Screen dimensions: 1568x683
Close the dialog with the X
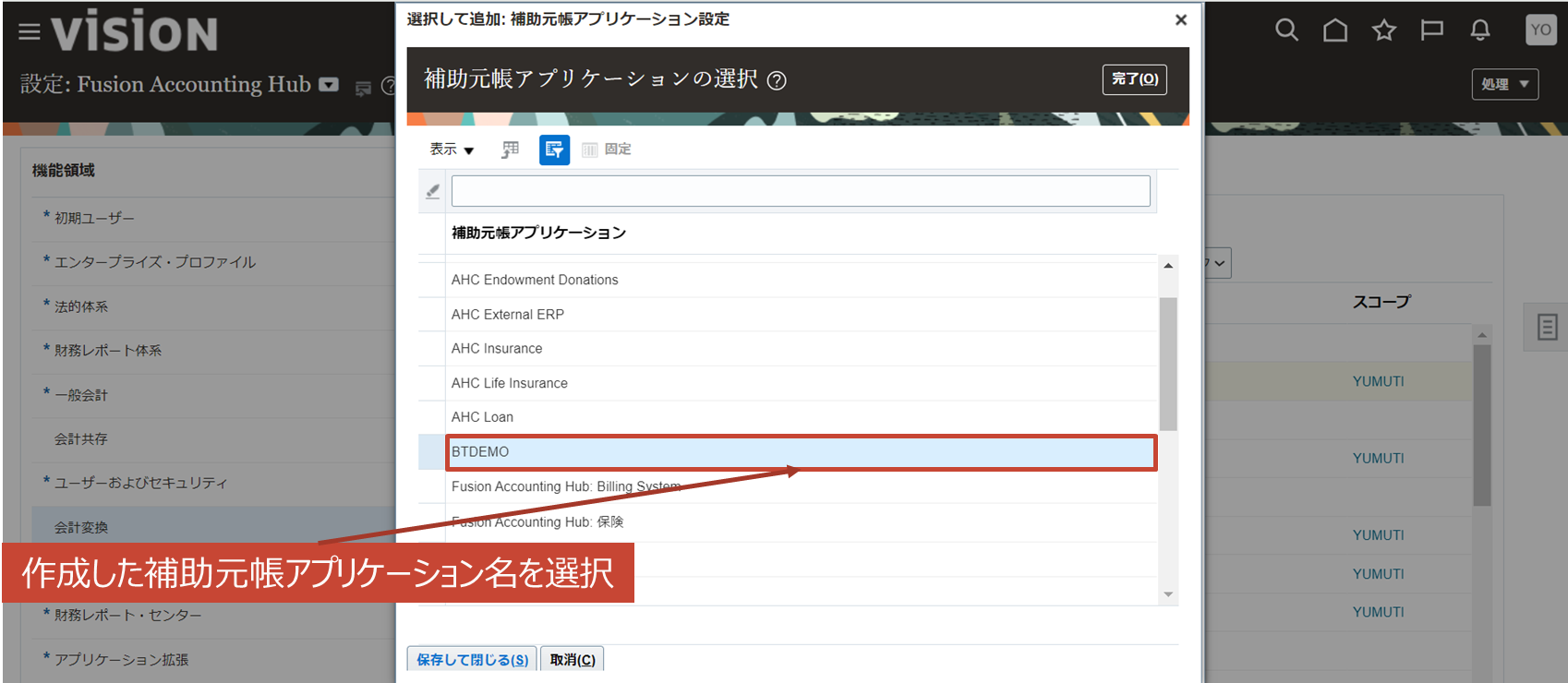point(1180,19)
